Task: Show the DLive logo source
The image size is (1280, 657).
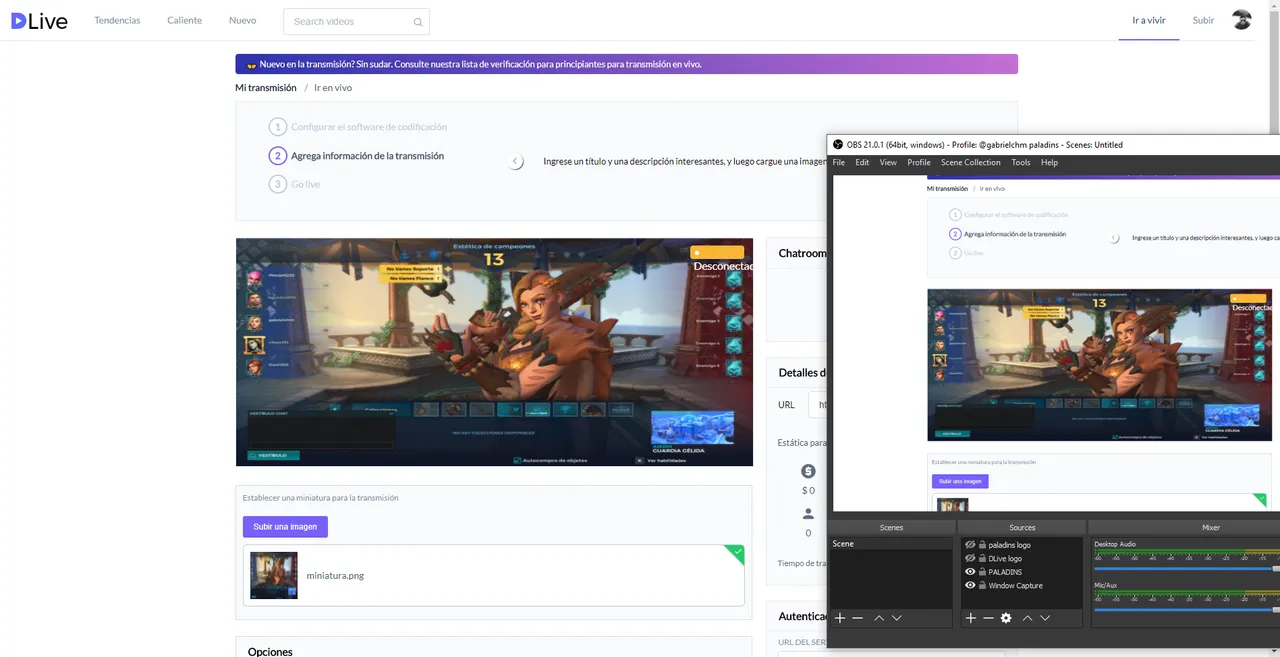Action: pyautogui.click(x=970, y=558)
